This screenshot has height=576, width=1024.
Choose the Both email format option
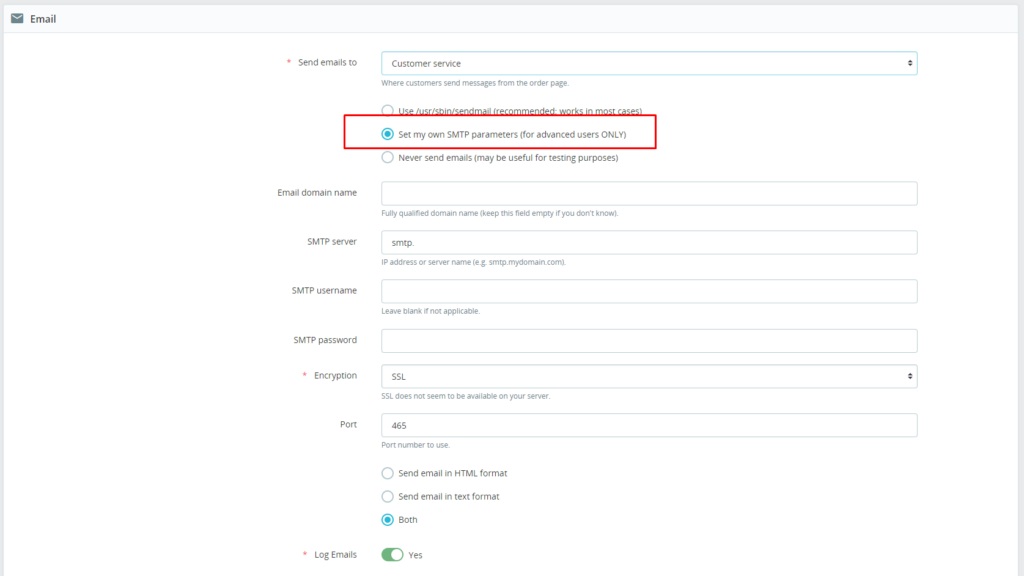click(x=387, y=520)
